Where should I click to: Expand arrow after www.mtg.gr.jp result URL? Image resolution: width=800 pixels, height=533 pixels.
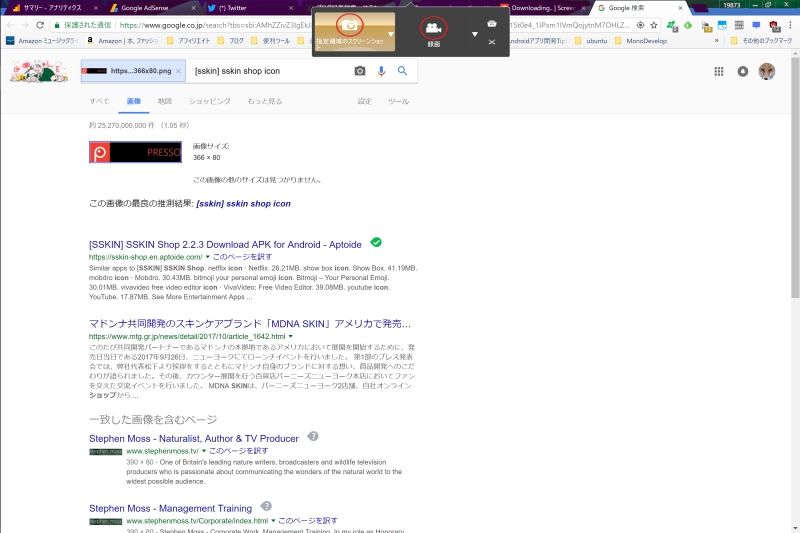pos(290,336)
